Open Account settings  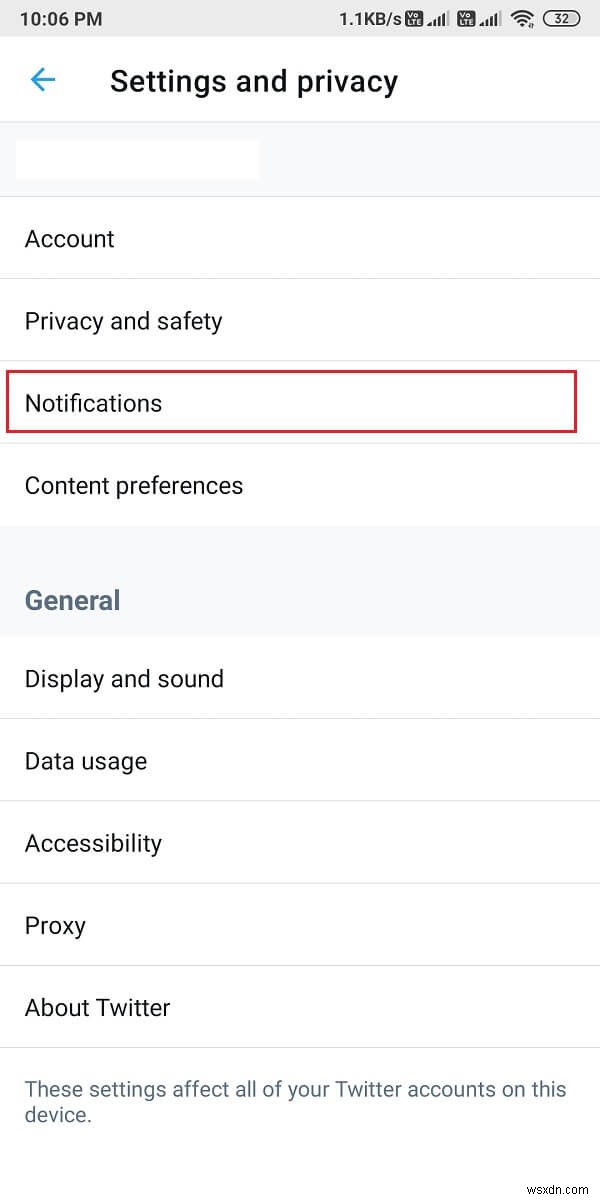tap(70, 239)
